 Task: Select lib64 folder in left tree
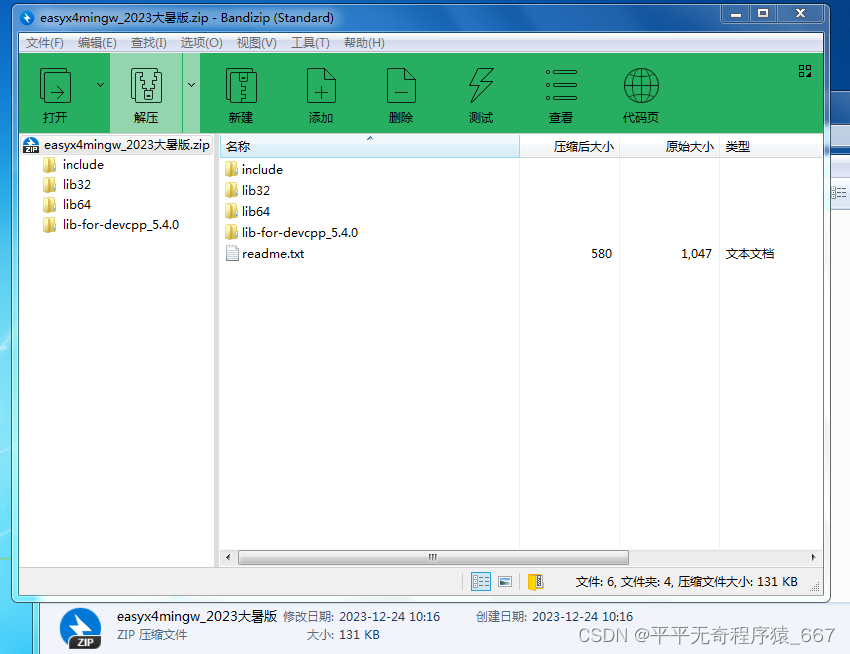coord(67,205)
